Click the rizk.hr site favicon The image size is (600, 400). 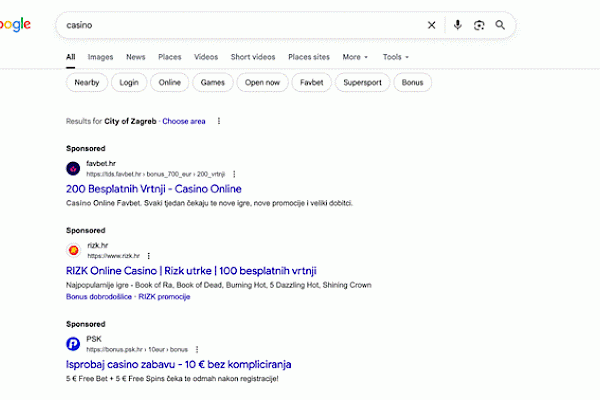[73, 251]
